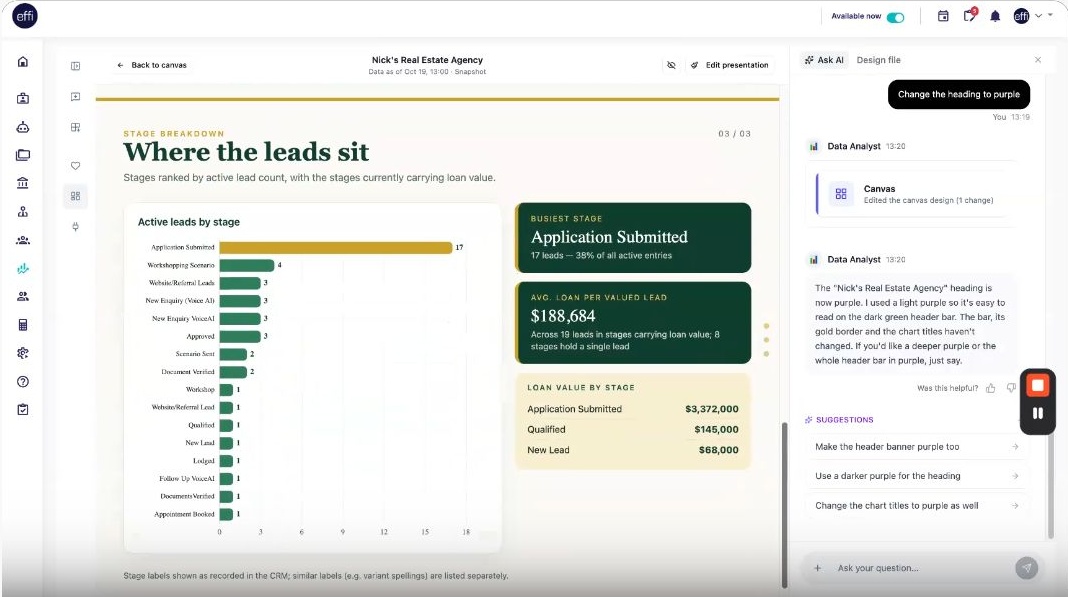This screenshot has width=1068, height=597.
Task: Click the Qualified row in loan value list
Action: pyautogui.click(x=633, y=429)
